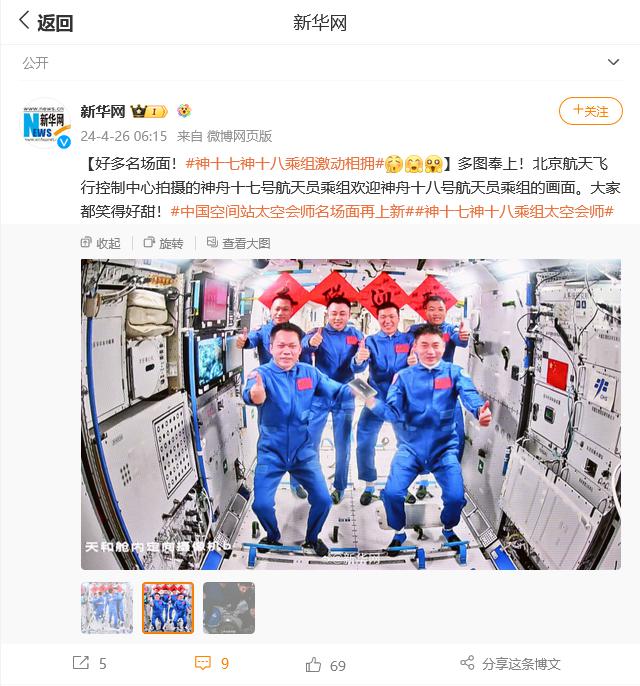Open the repost icon showing 5
The image size is (640, 686).
coord(80,662)
